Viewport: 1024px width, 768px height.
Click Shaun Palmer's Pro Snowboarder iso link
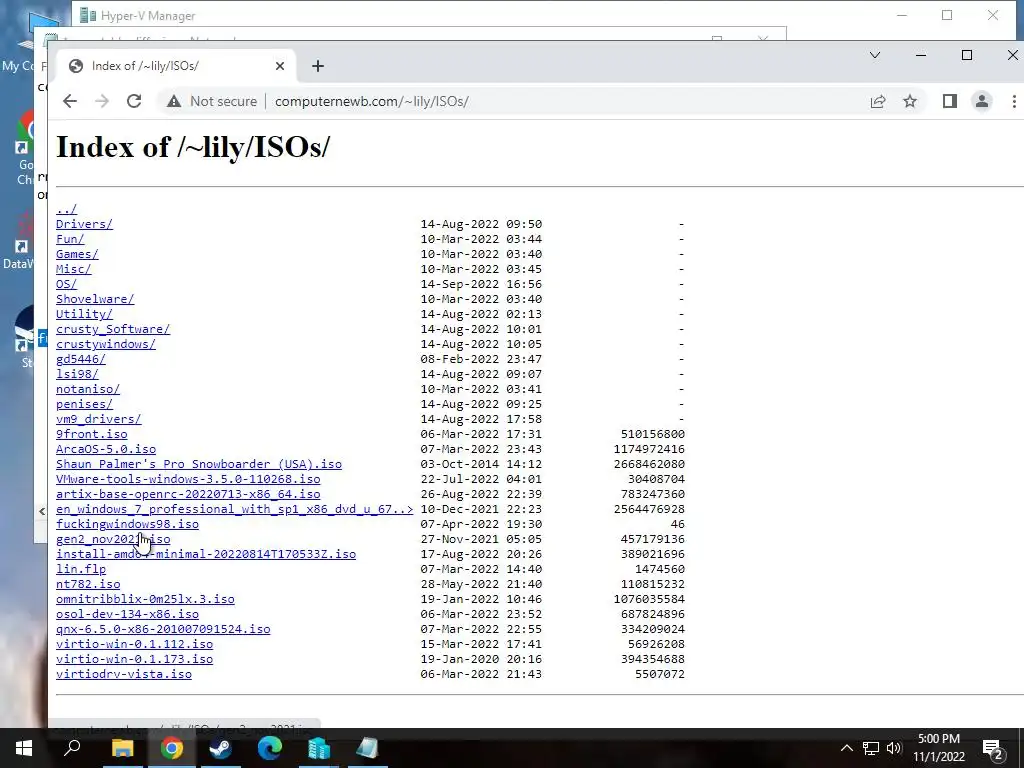[199, 464]
